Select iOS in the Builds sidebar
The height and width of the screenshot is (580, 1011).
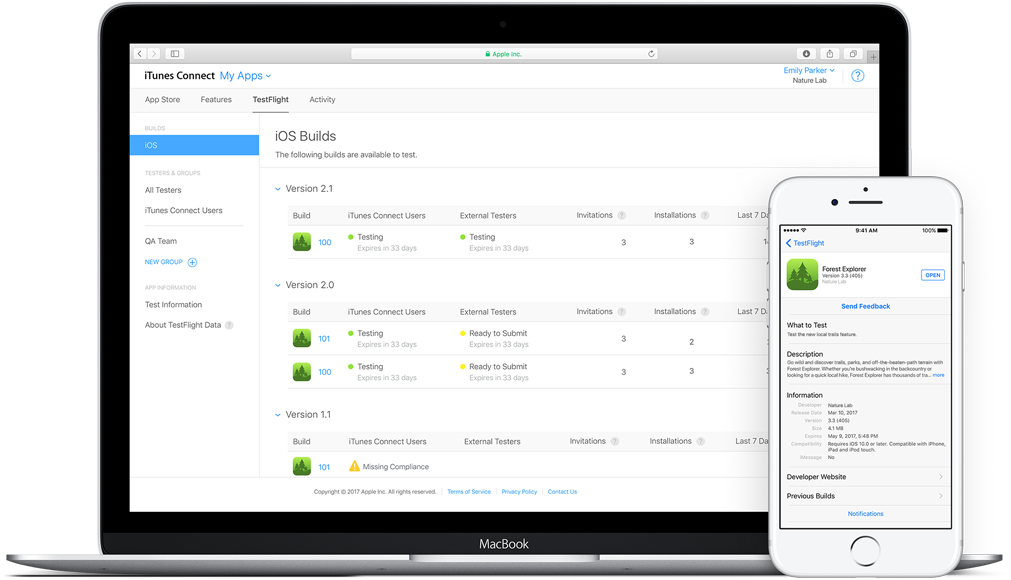click(194, 145)
